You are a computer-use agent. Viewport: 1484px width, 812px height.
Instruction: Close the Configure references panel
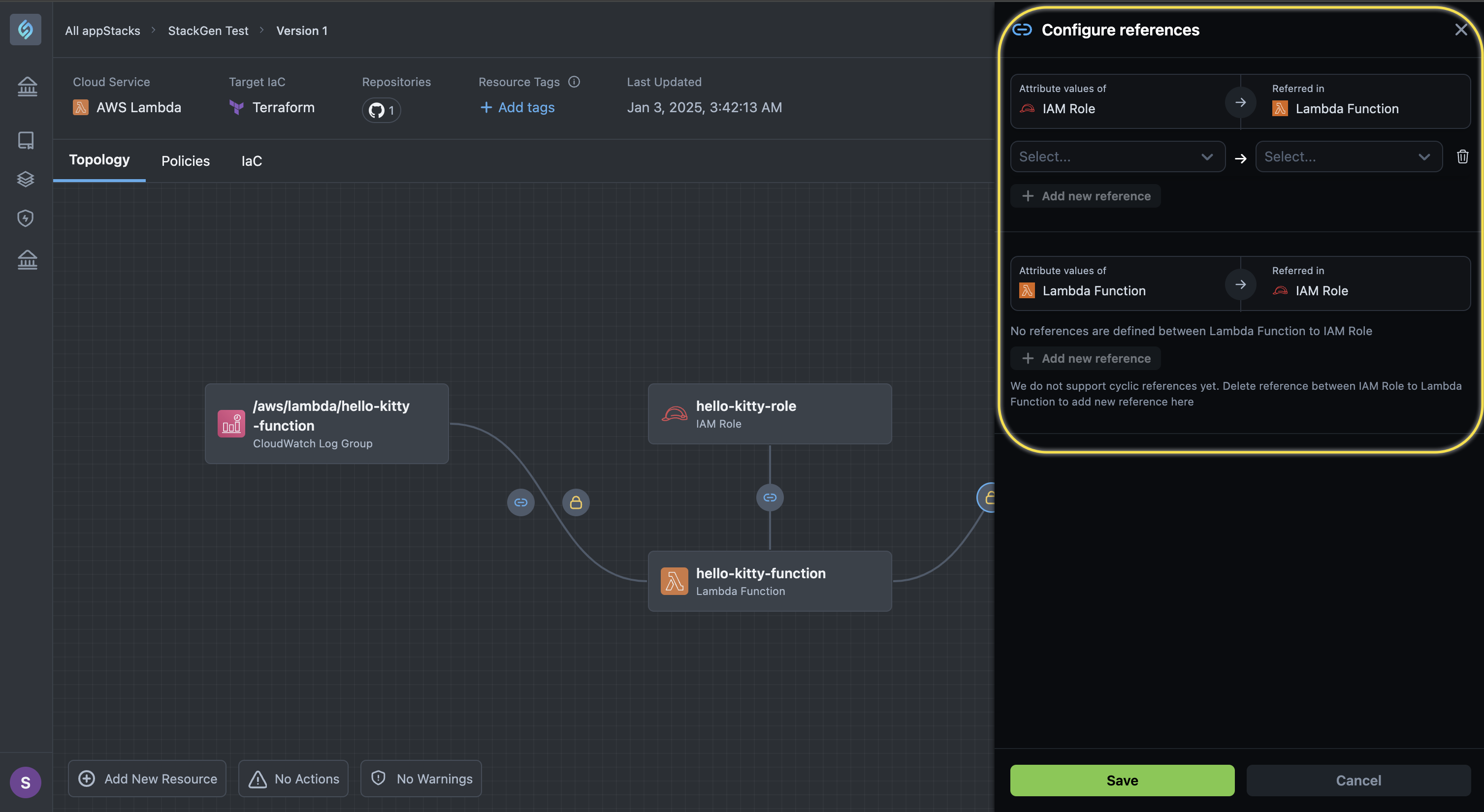point(1461,30)
